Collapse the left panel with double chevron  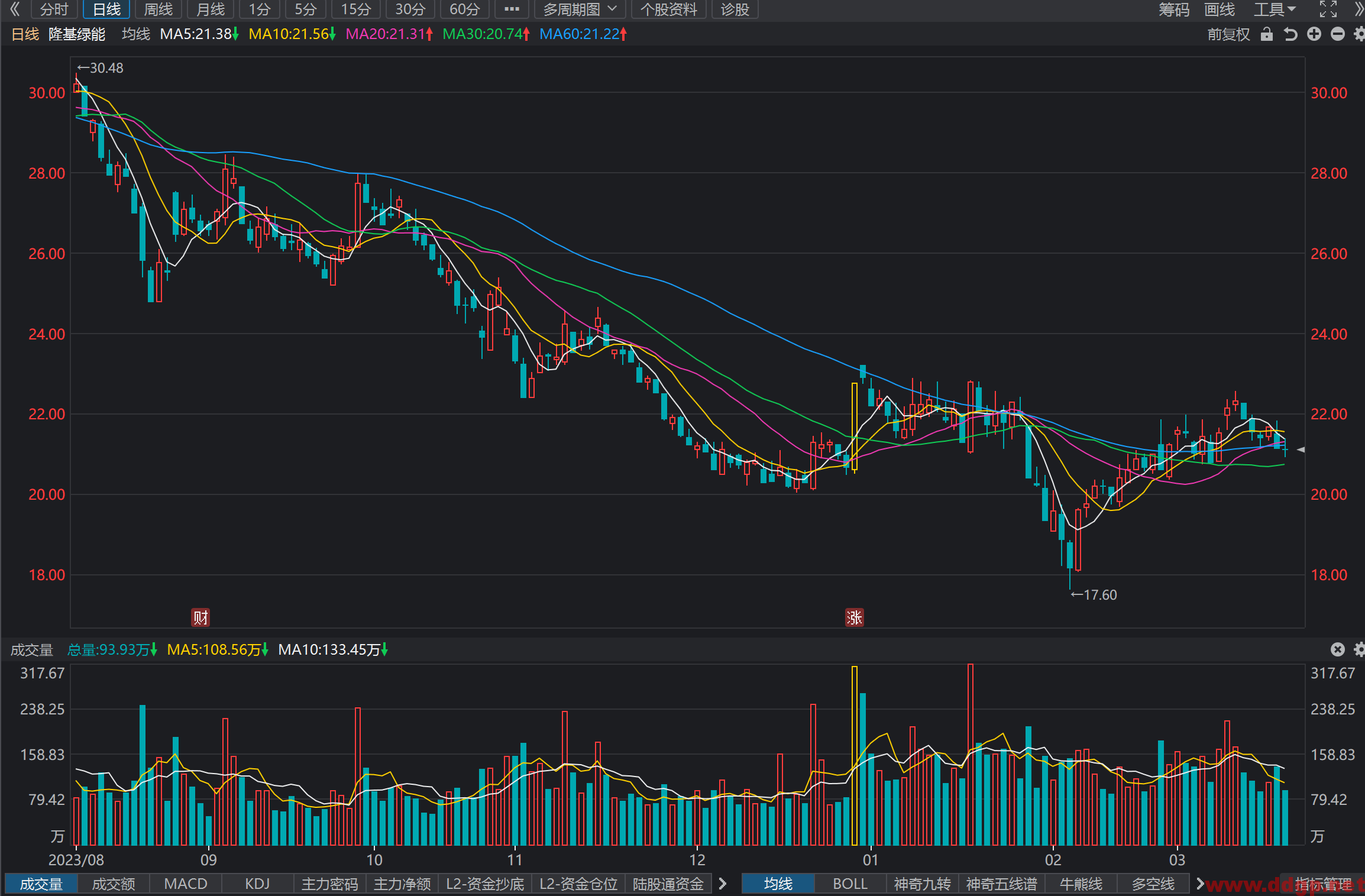[x=15, y=9]
